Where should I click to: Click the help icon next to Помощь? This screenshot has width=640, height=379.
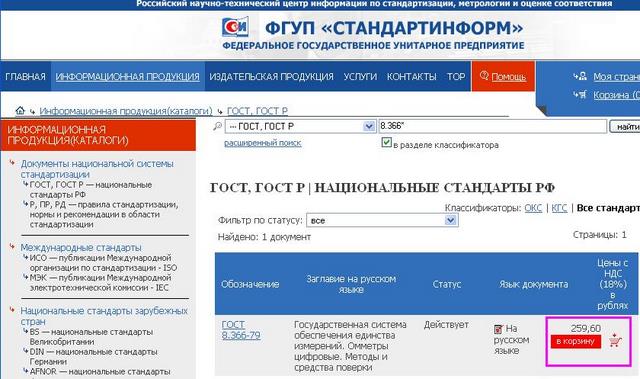point(484,75)
